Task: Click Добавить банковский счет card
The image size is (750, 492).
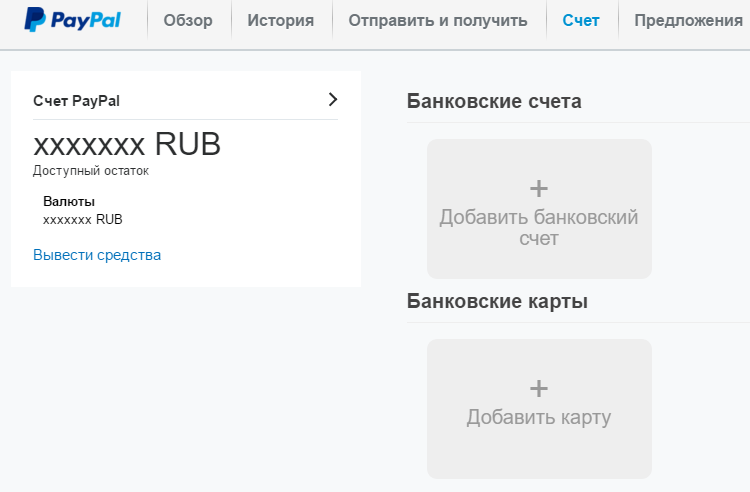Action: pyautogui.click(x=539, y=209)
